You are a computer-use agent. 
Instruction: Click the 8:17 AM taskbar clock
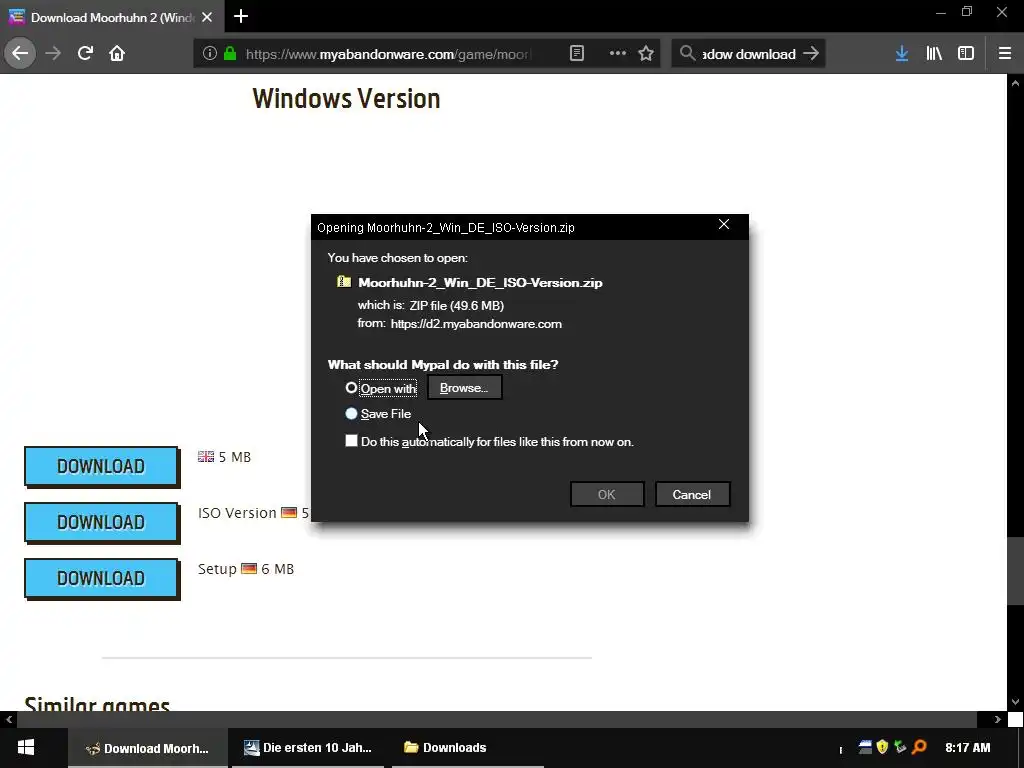coord(967,748)
